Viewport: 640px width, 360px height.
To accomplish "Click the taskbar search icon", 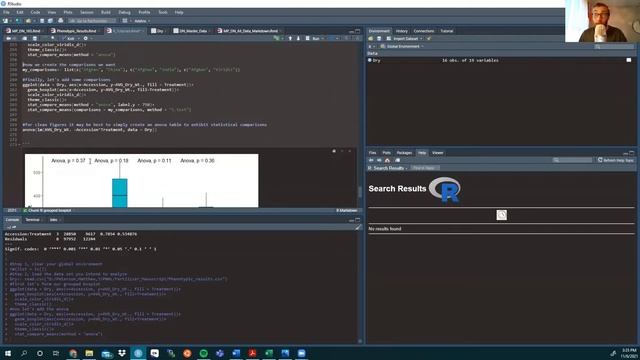I will click(x=24, y=353).
